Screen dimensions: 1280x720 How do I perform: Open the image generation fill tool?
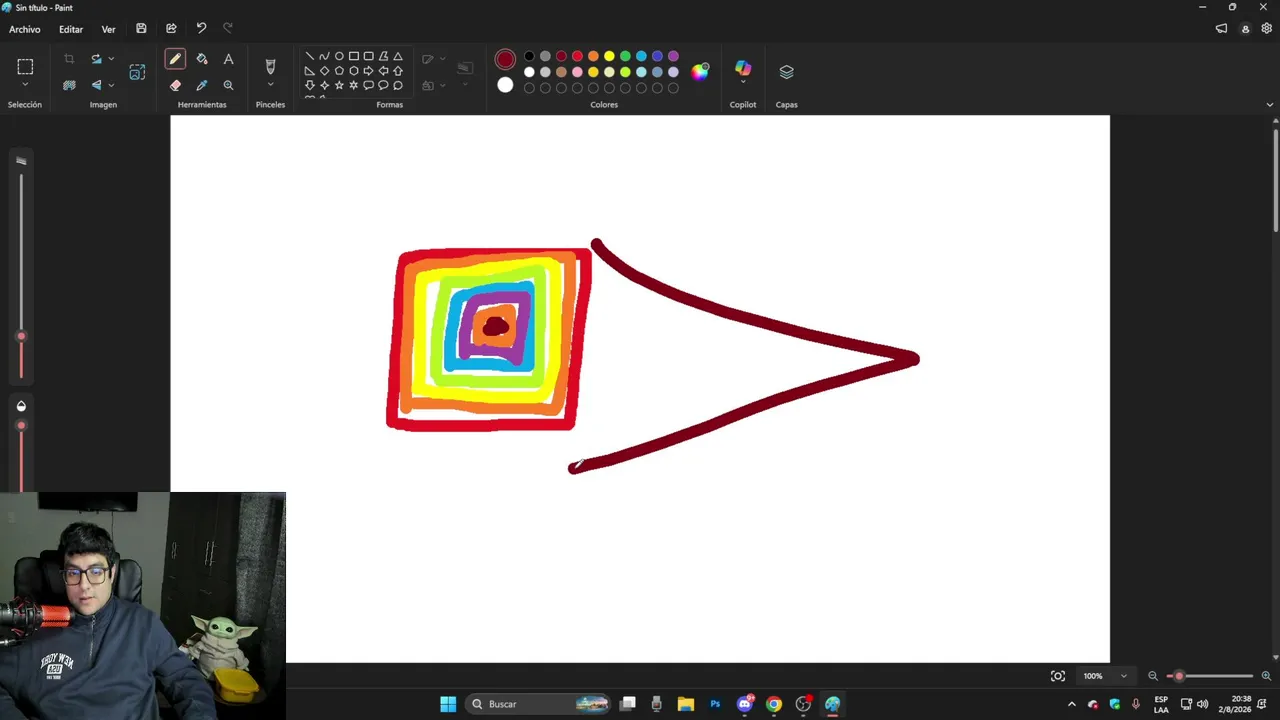(137, 72)
